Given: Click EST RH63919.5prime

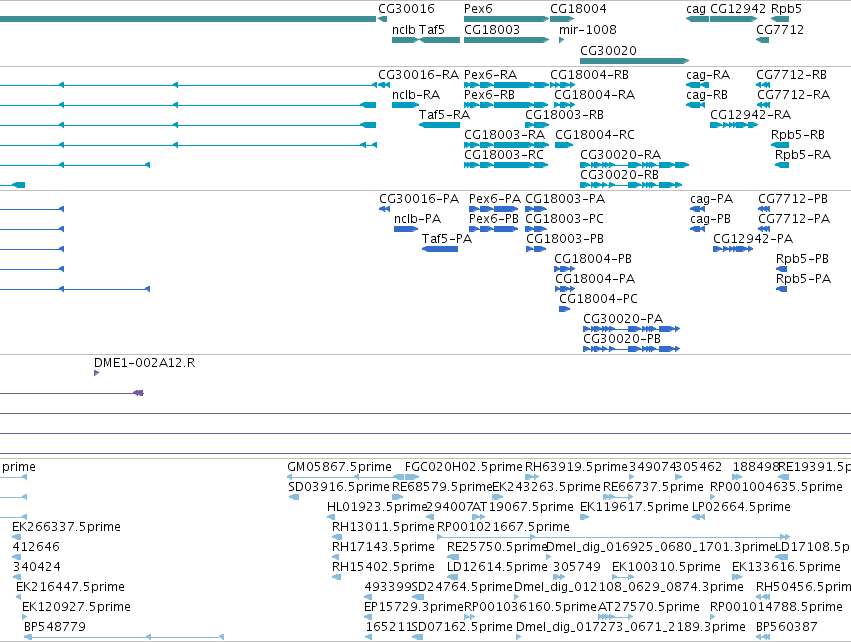Looking at the screenshot, I should coord(532,477).
